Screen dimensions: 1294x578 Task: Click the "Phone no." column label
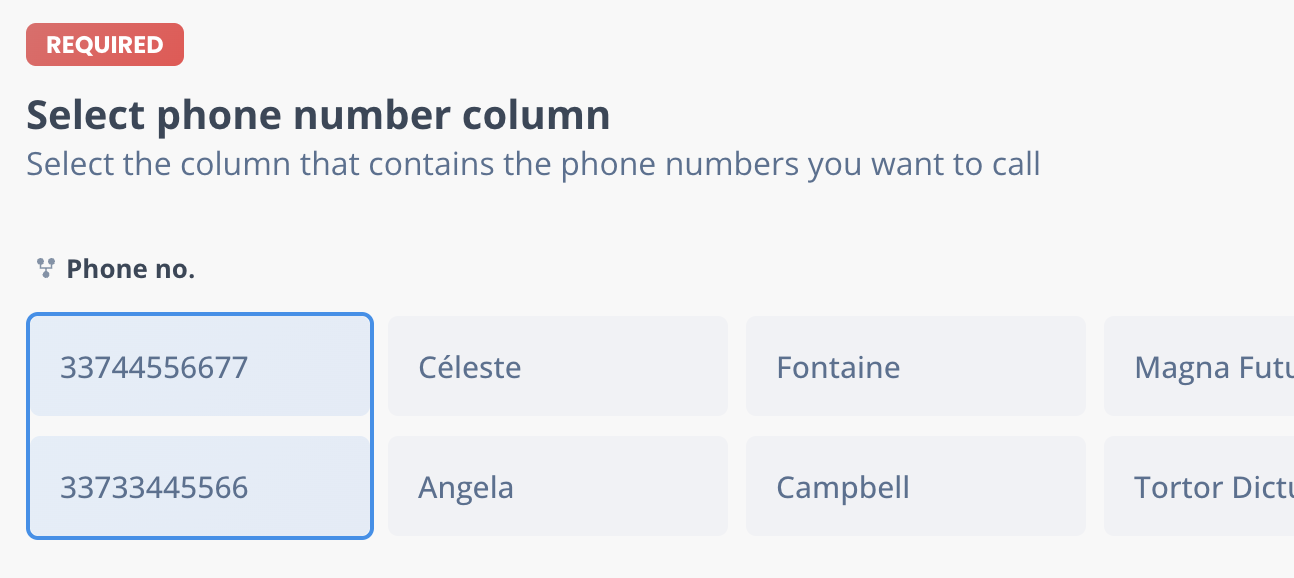pos(130,269)
